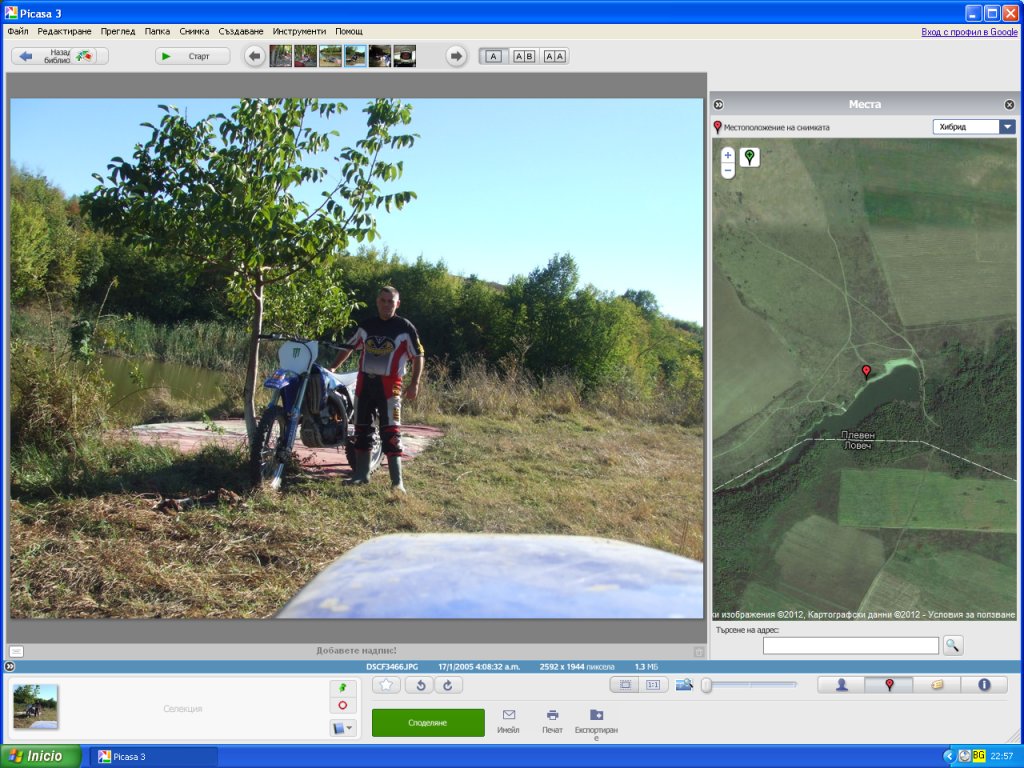The width and height of the screenshot is (1024, 768).
Task: Clear the selection tray red circle
Action: coord(343,705)
